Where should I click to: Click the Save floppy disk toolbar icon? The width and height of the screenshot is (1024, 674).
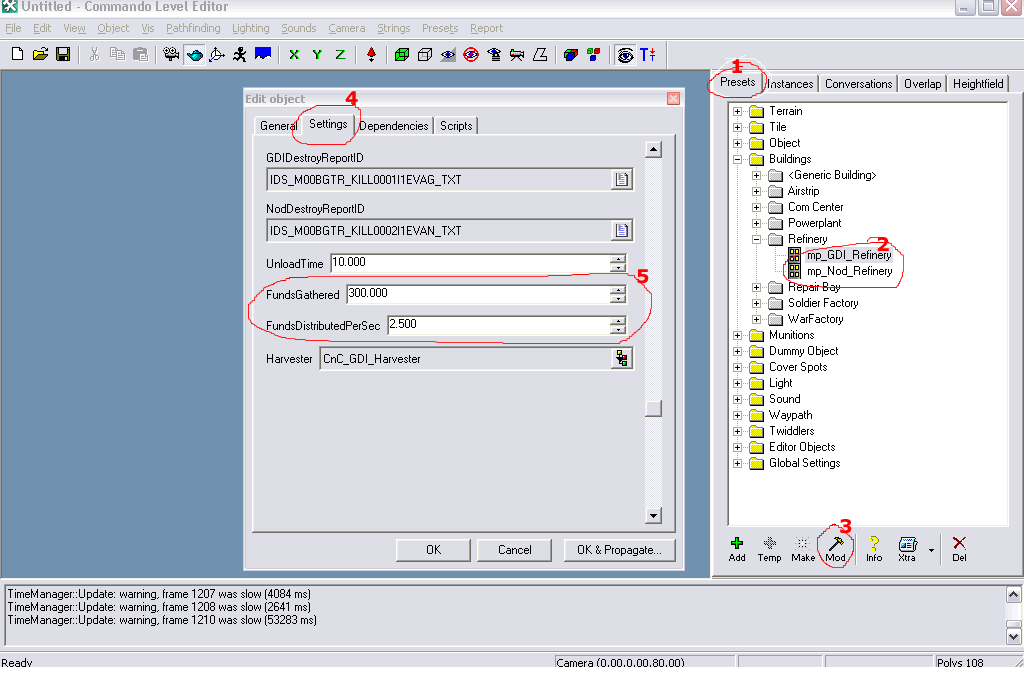pyautogui.click(x=62, y=54)
